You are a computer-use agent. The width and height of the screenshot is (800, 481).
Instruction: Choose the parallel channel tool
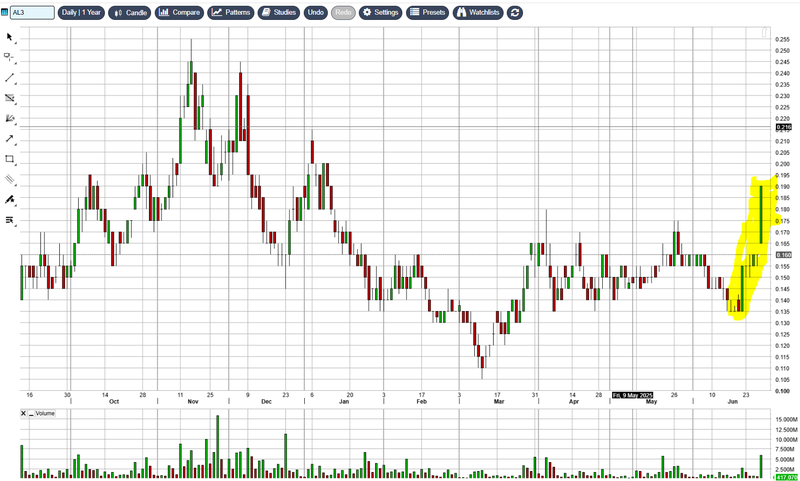click(10, 179)
